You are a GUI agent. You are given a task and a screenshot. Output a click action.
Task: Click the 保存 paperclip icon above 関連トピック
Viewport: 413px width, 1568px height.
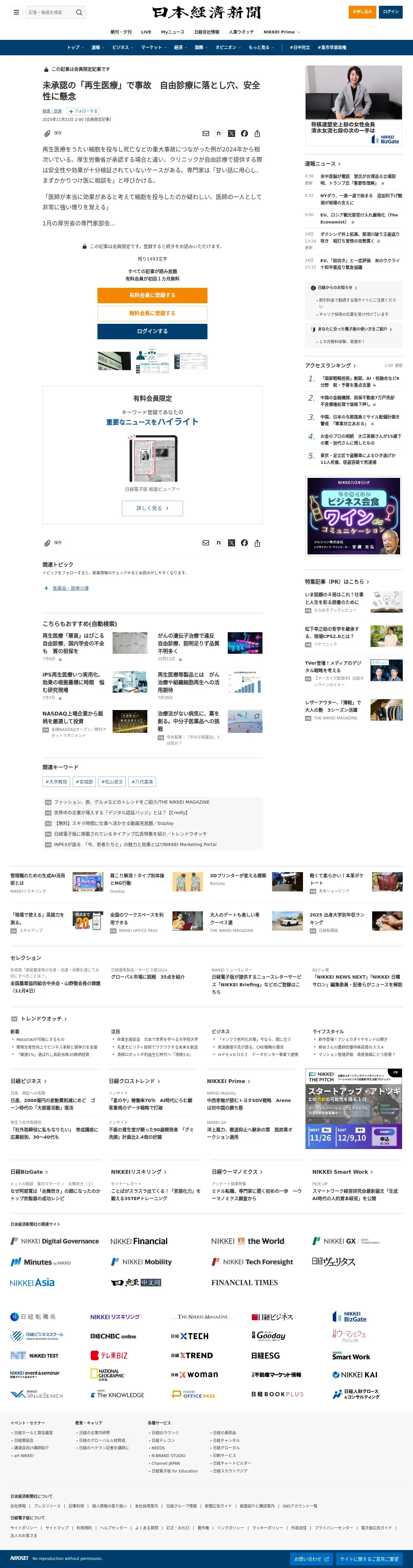[x=47, y=543]
